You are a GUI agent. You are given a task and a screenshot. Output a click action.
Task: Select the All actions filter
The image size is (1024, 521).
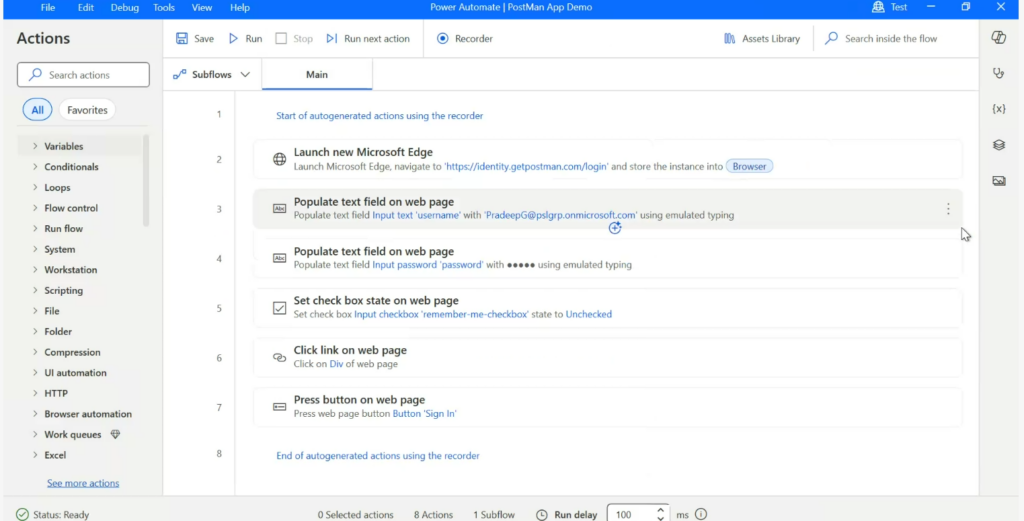pos(37,110)
